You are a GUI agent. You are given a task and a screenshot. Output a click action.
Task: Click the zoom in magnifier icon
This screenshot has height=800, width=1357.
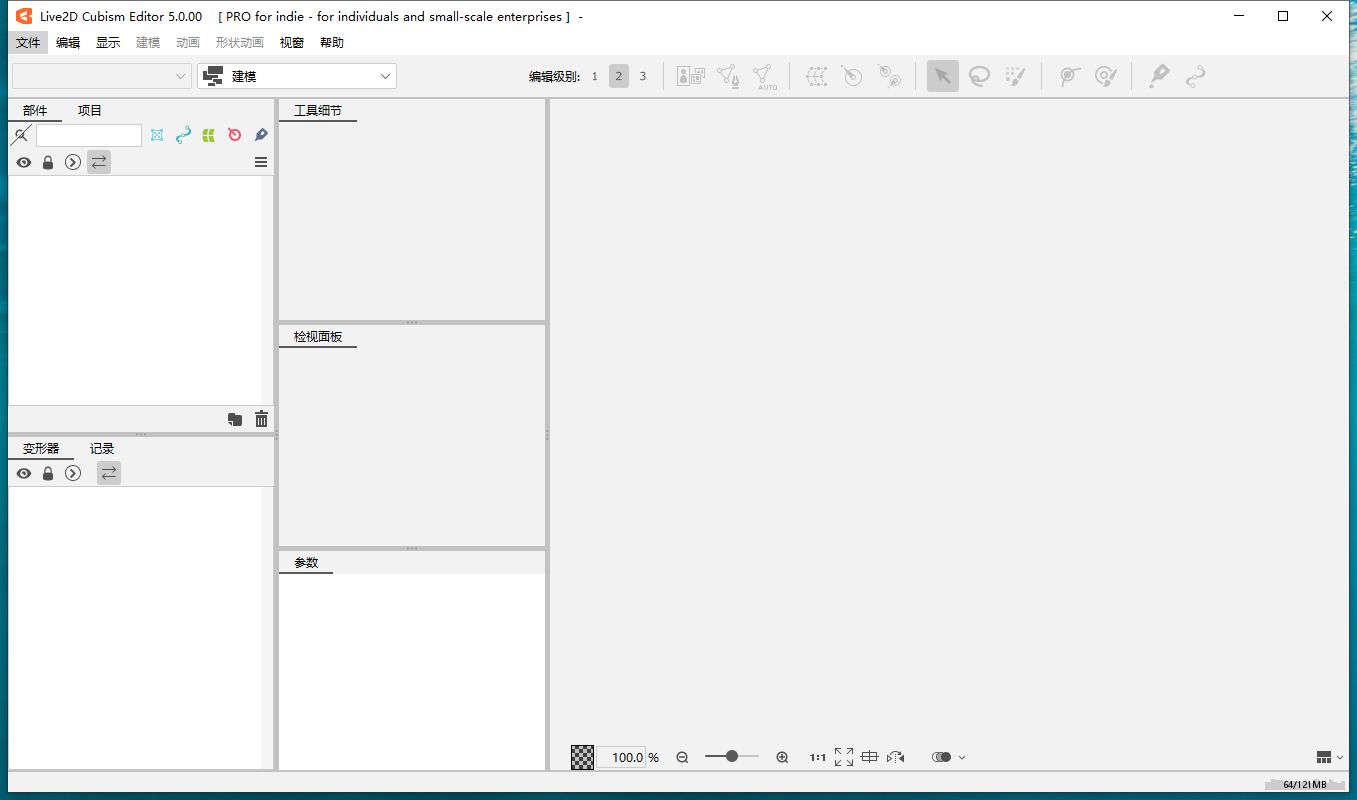click(783, 757)
